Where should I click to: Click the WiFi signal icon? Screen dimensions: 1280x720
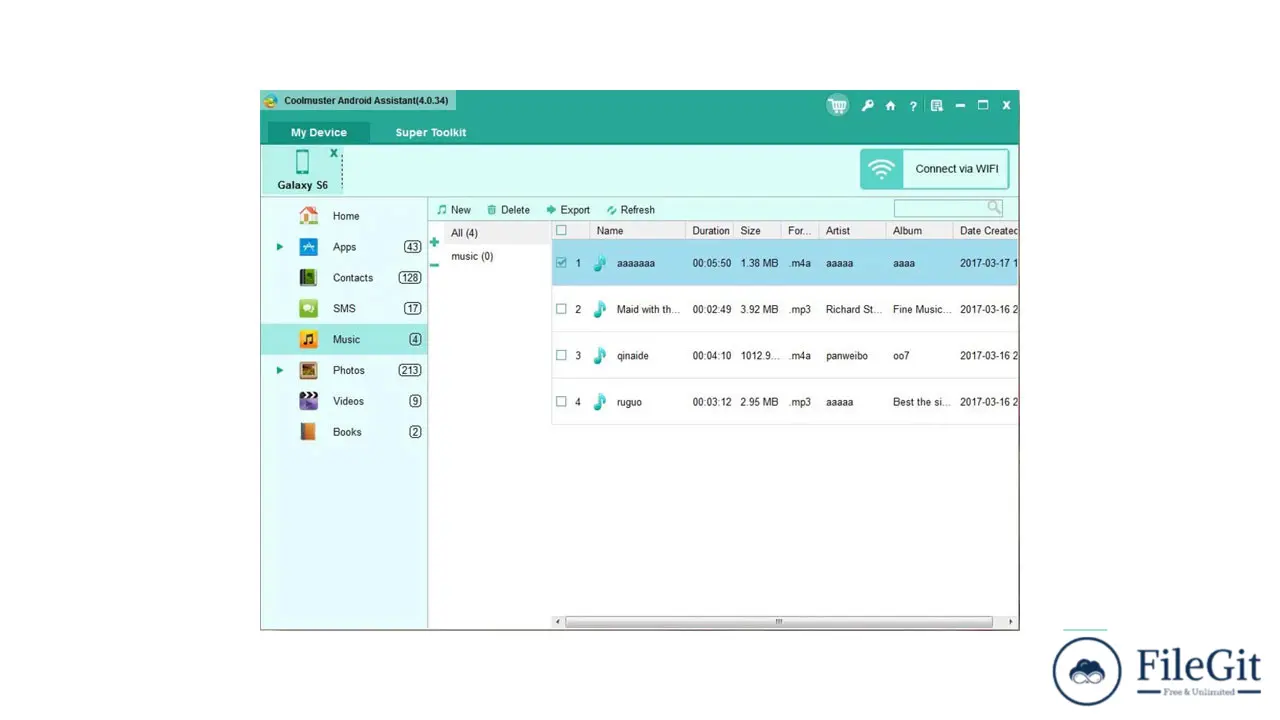881,169
